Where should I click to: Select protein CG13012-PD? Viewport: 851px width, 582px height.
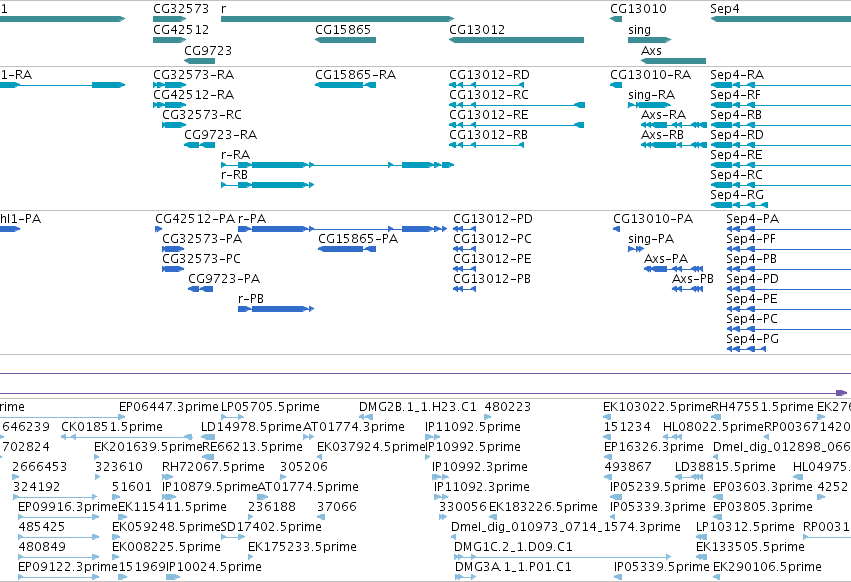493,219
